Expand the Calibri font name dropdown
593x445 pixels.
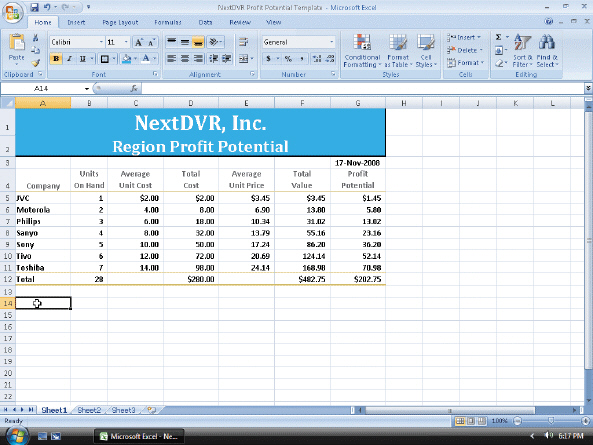101,42
